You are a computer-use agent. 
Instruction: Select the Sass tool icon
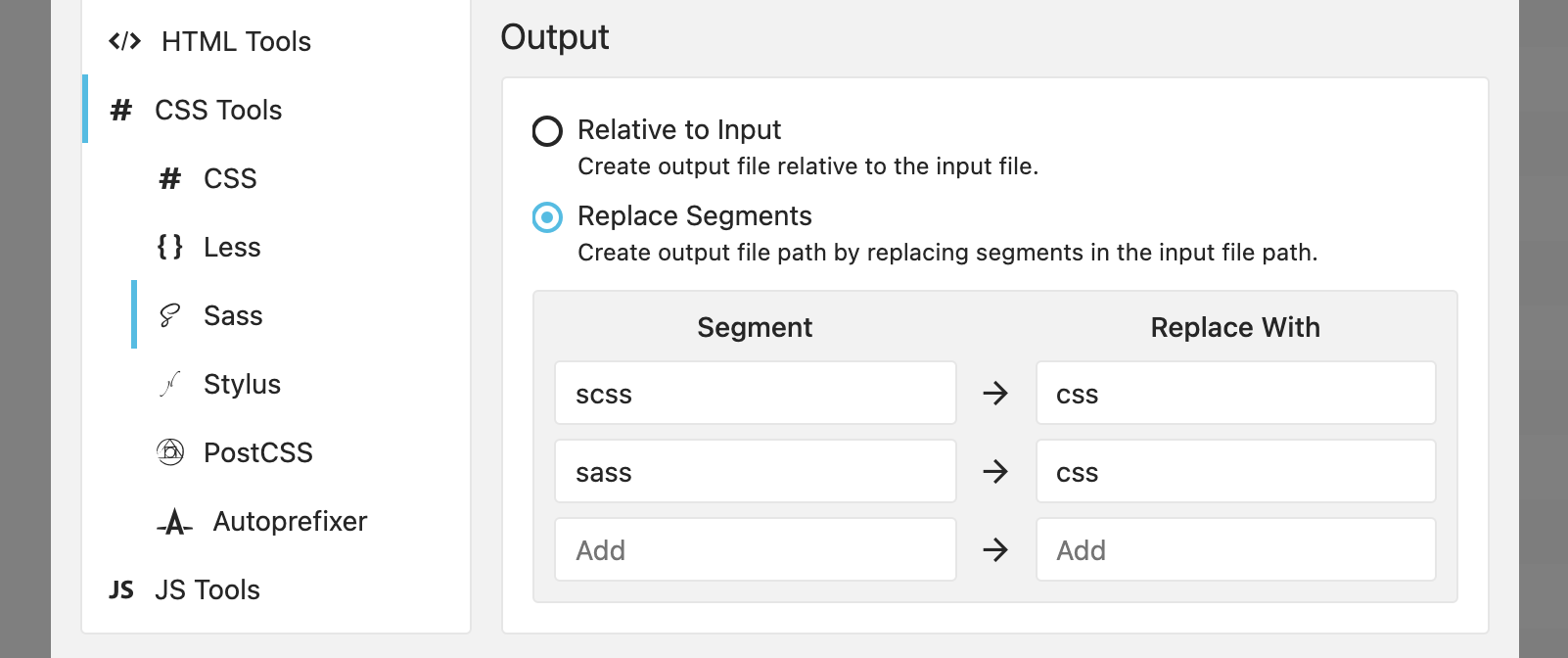click(x=168, y=315)
